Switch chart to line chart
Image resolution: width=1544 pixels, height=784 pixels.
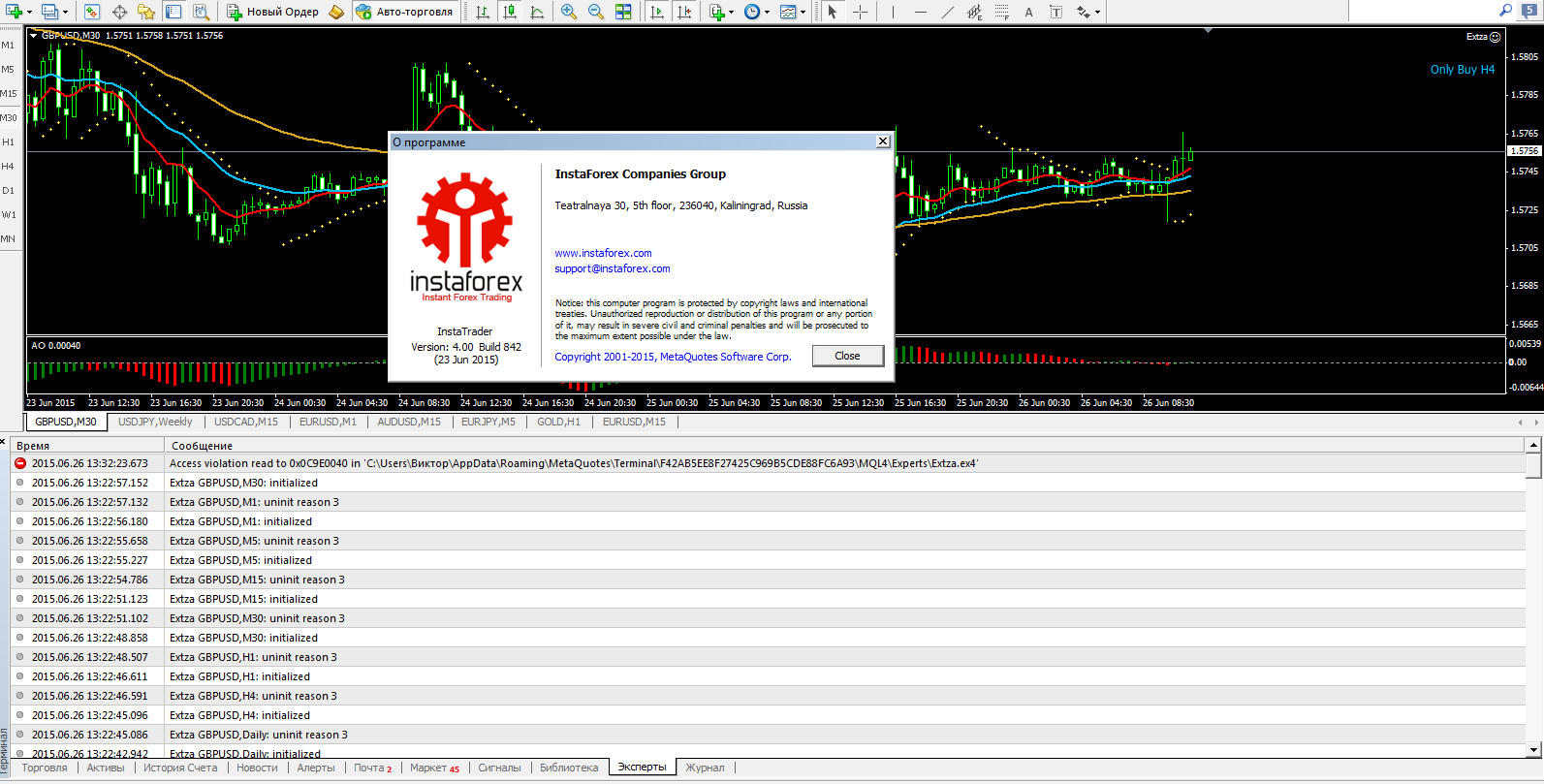(537, 12)
